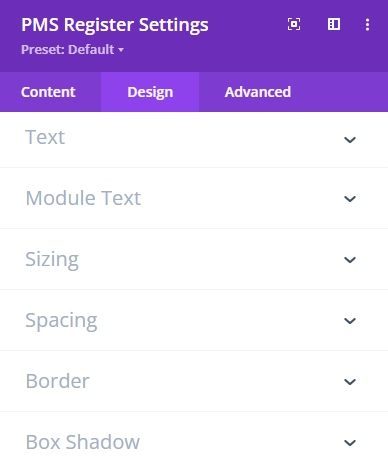This screenshot has height=469, width=388.
Task: Click the snap to sidebar columns icon
Action: point(334,24)
